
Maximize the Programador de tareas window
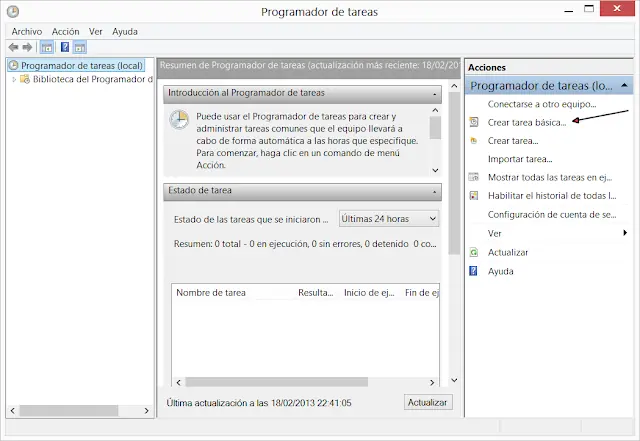point(589,9)
